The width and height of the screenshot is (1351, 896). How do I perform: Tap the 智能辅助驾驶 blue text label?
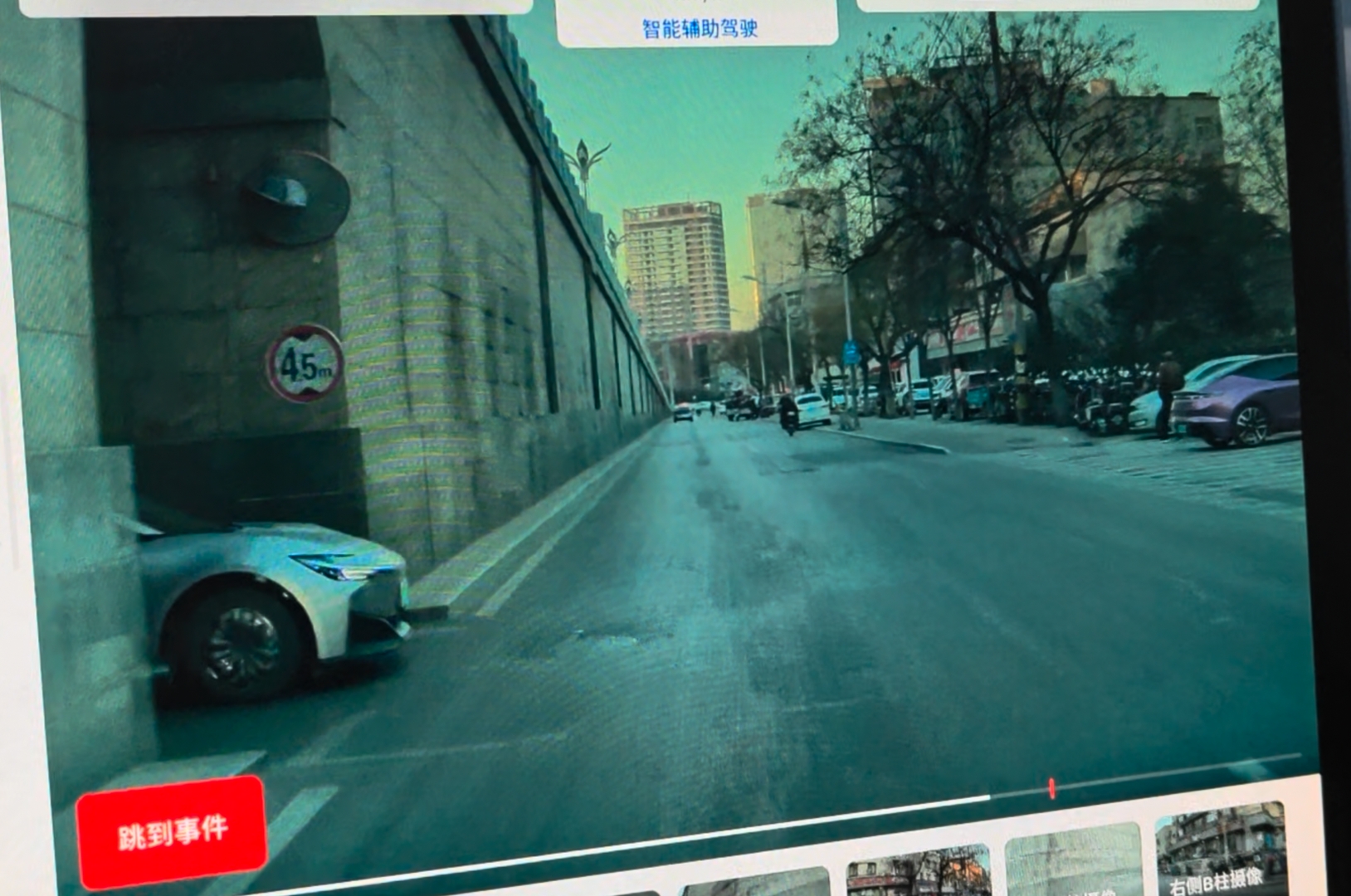click(700, 29)
